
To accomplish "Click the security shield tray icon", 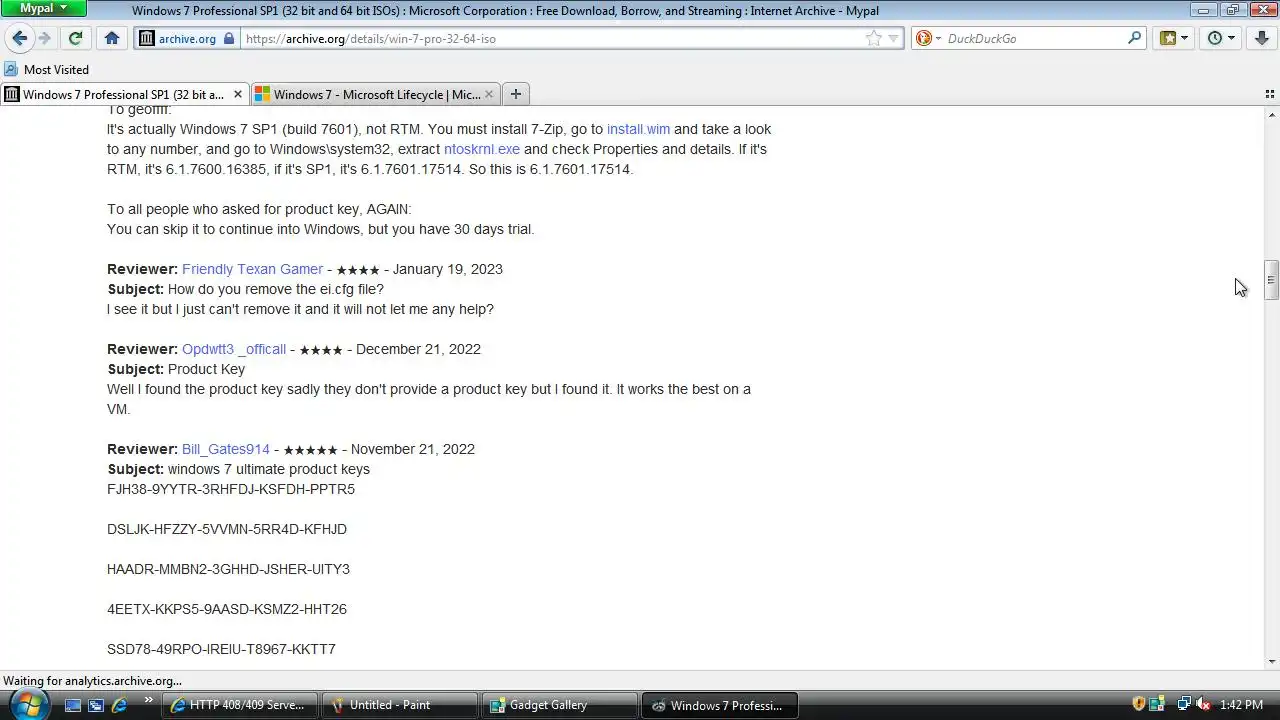I will 1139,705.
